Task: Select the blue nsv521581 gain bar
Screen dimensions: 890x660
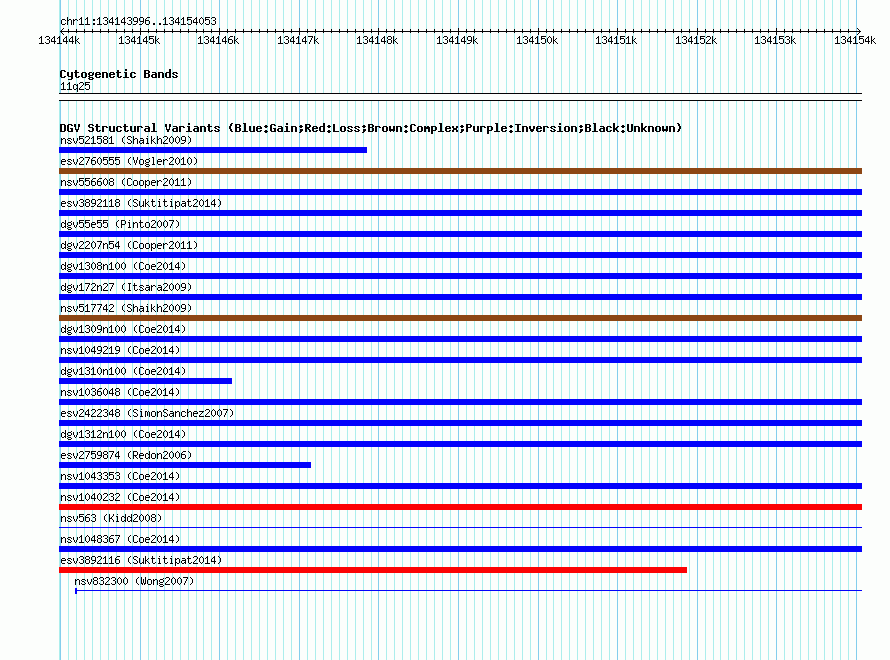Action: (x=213, y=150)
